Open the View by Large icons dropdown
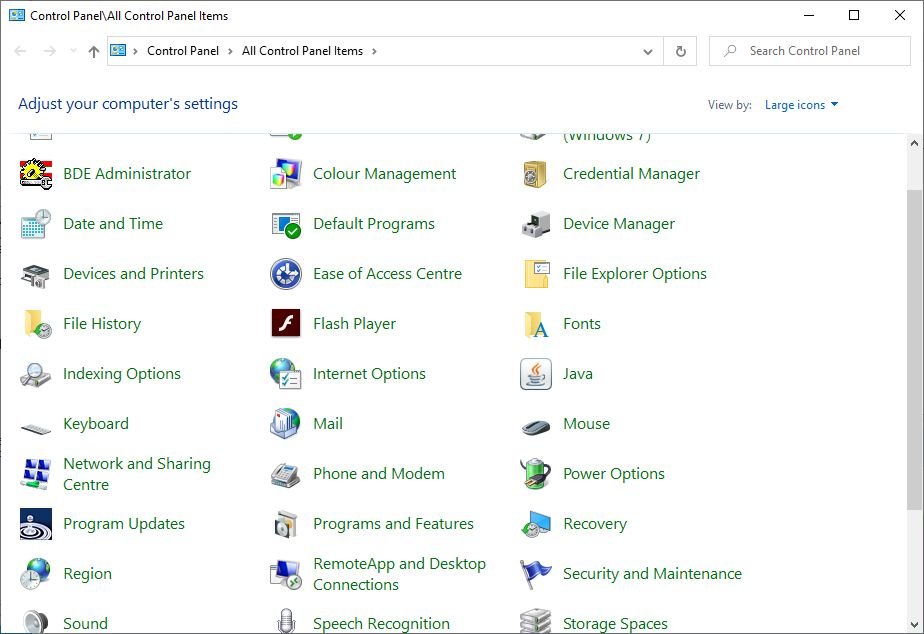The image size is (924, 634). 801,105
